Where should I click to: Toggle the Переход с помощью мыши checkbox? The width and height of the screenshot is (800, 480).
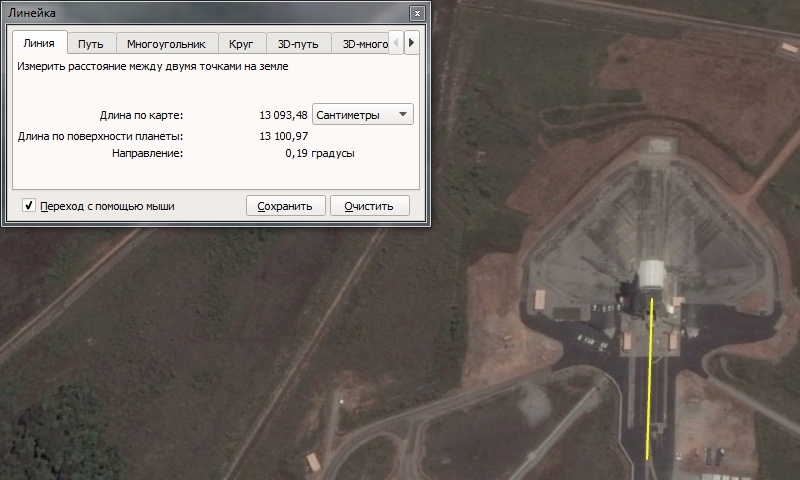(x=29, y=206)
